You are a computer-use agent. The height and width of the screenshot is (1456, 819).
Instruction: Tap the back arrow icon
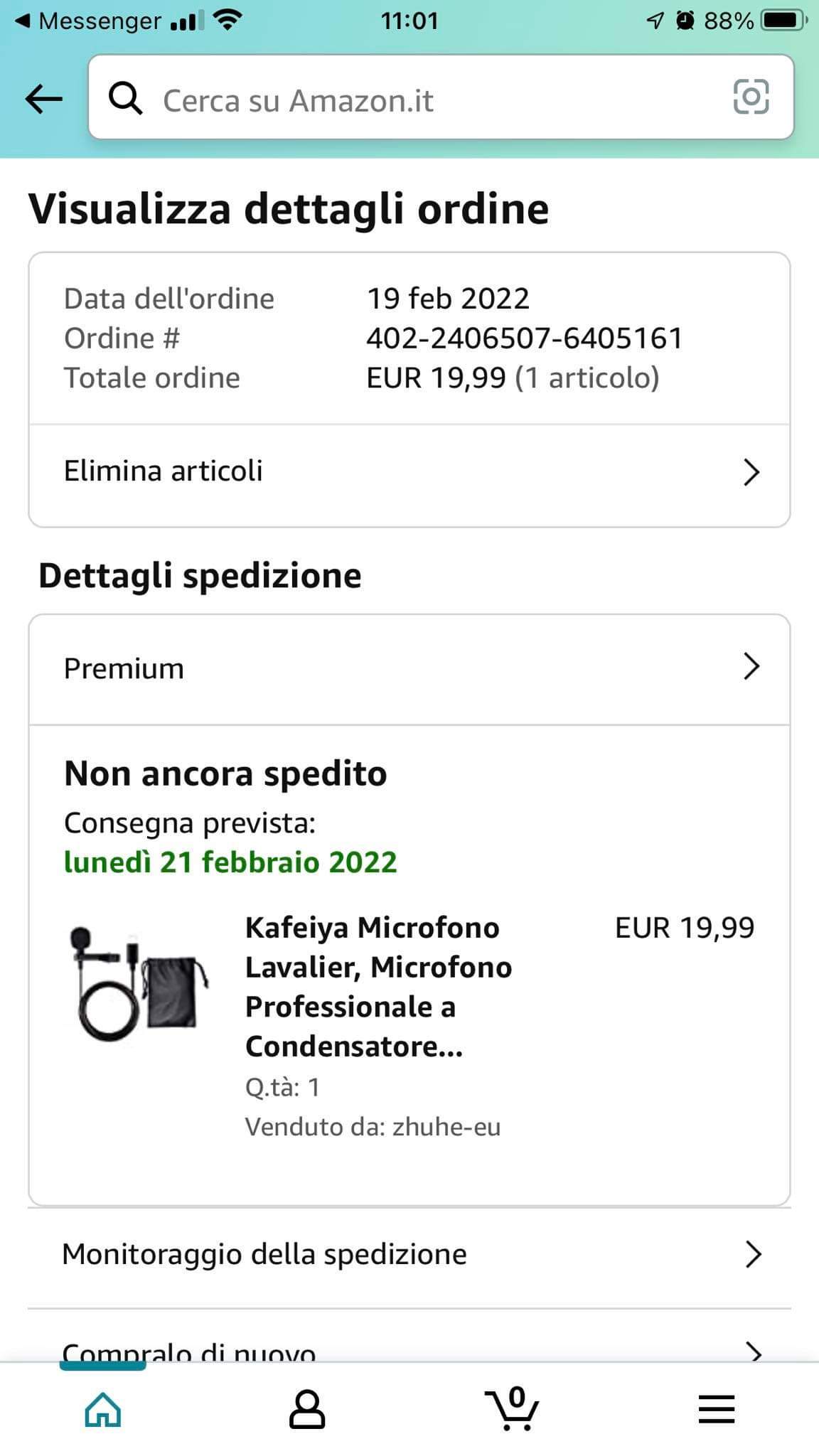(44, 99)
